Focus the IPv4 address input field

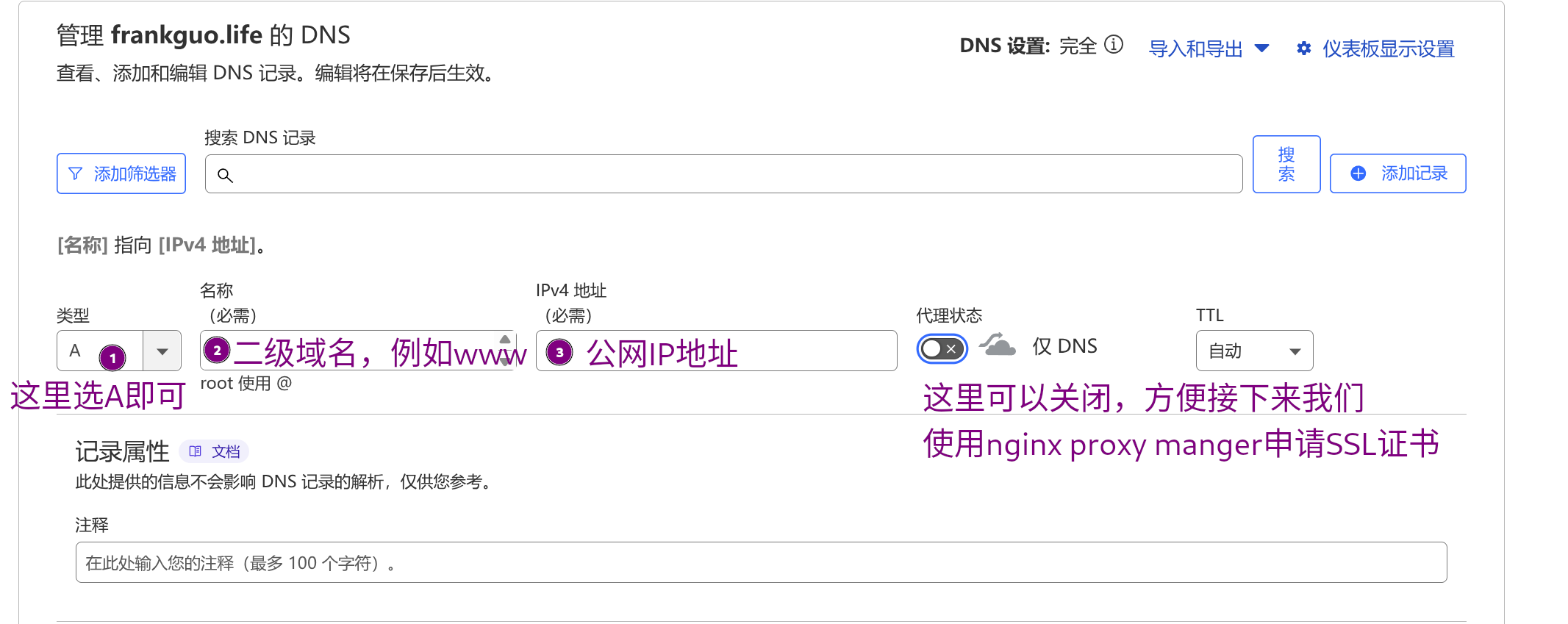[x=809, y=351]
